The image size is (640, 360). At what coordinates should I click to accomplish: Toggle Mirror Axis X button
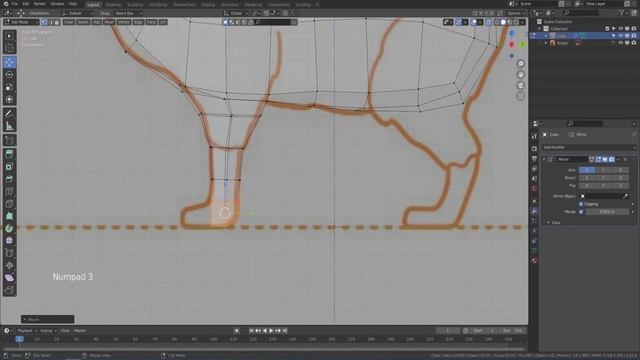pyautogui.click(x=587, y=170)
